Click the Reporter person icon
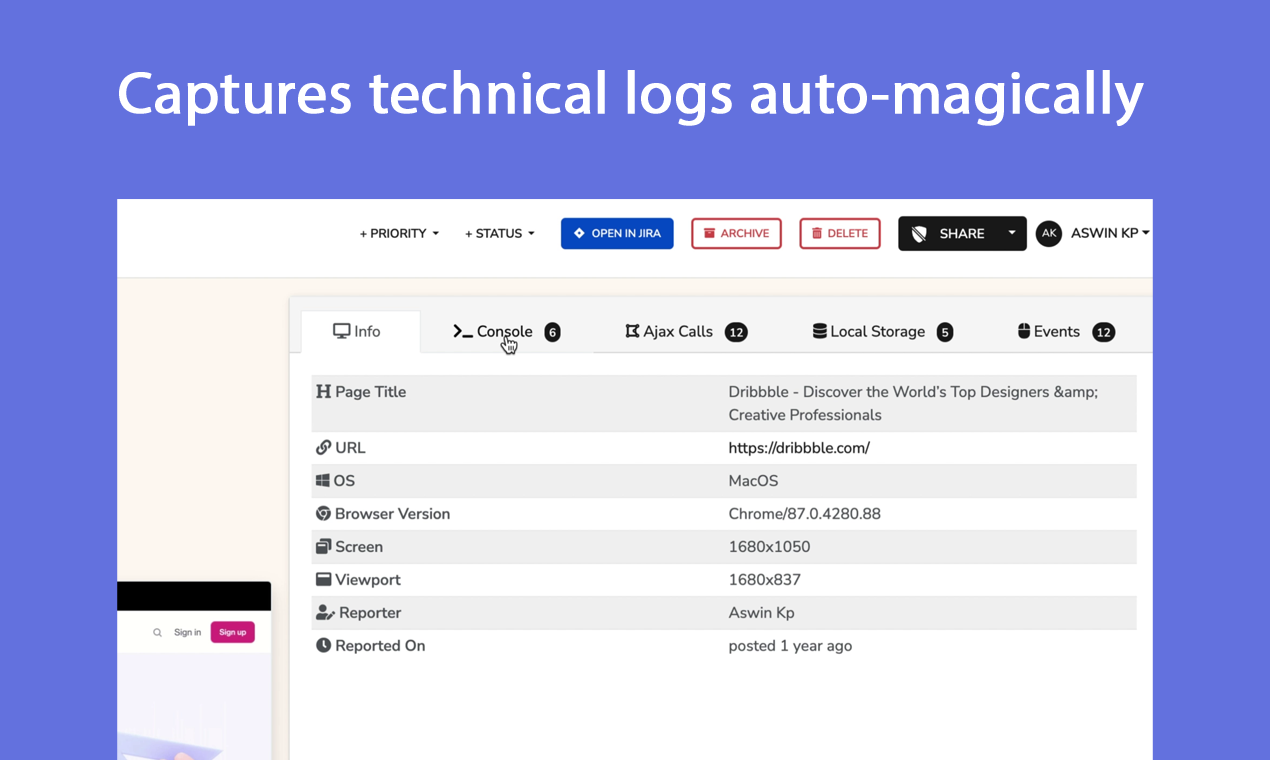Viewport: 1270px width, 760px height. tap(325, 613)
